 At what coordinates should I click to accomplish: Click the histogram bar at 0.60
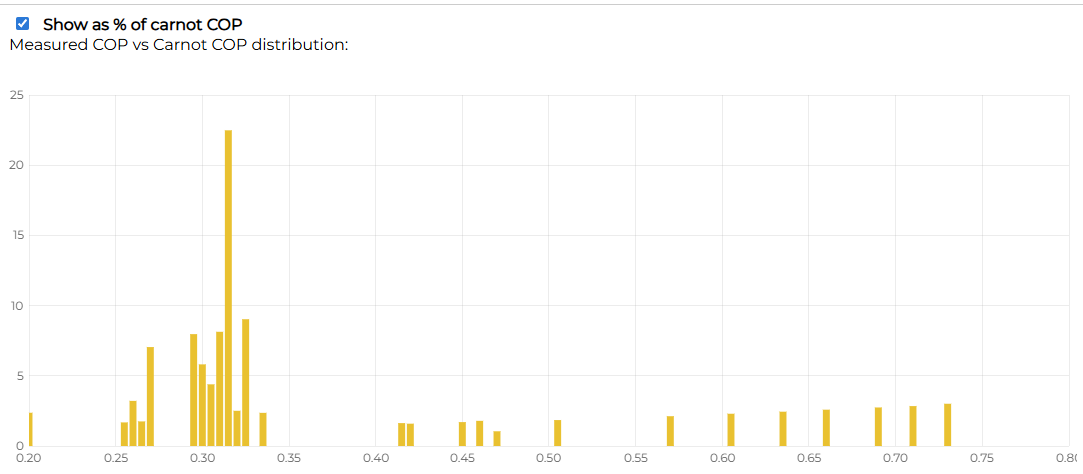click(731, 430)
